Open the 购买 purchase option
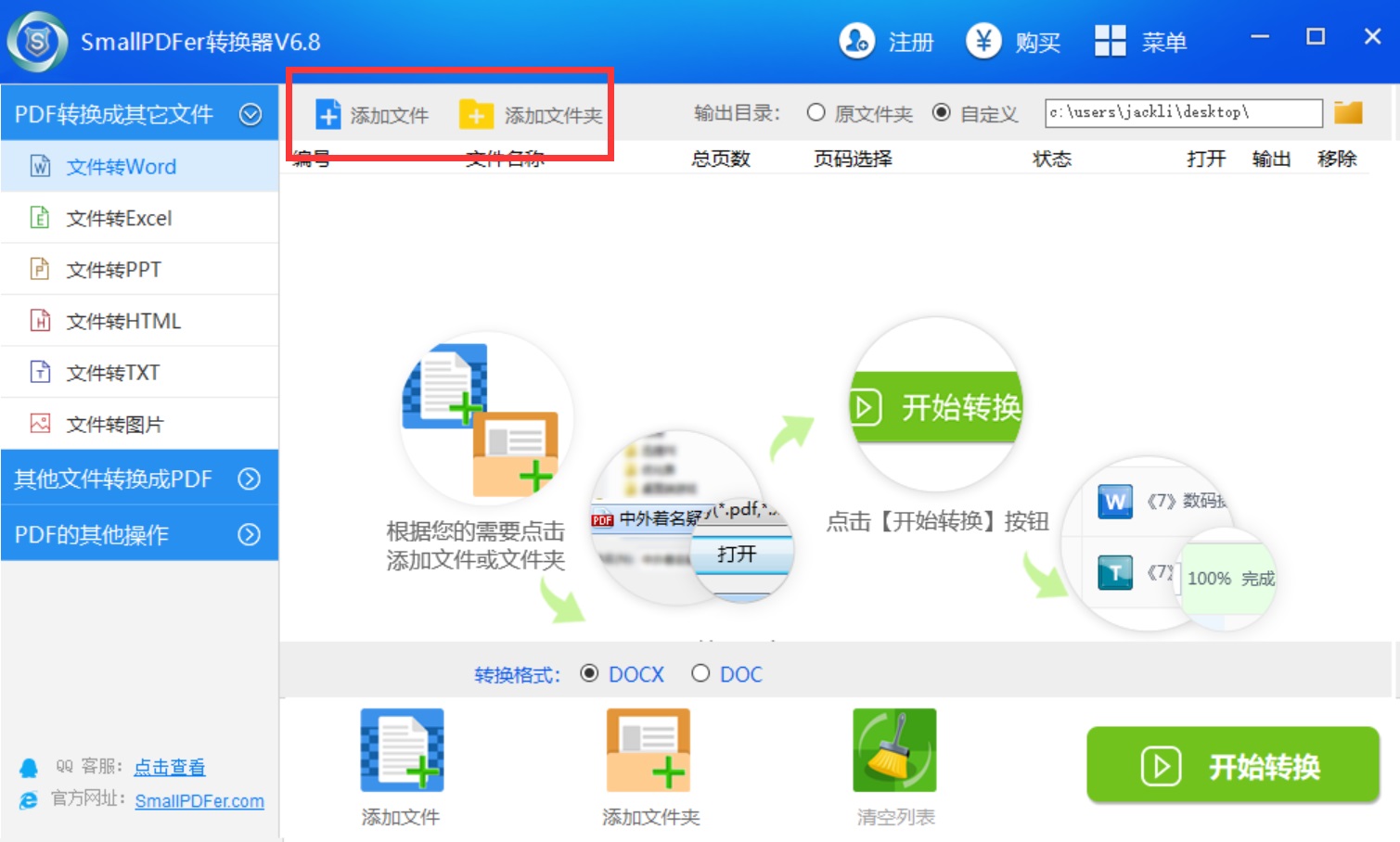Image resolution: width=1400 pixels, height=842 pixels. pyautogui.click(x=1013, y=42)
